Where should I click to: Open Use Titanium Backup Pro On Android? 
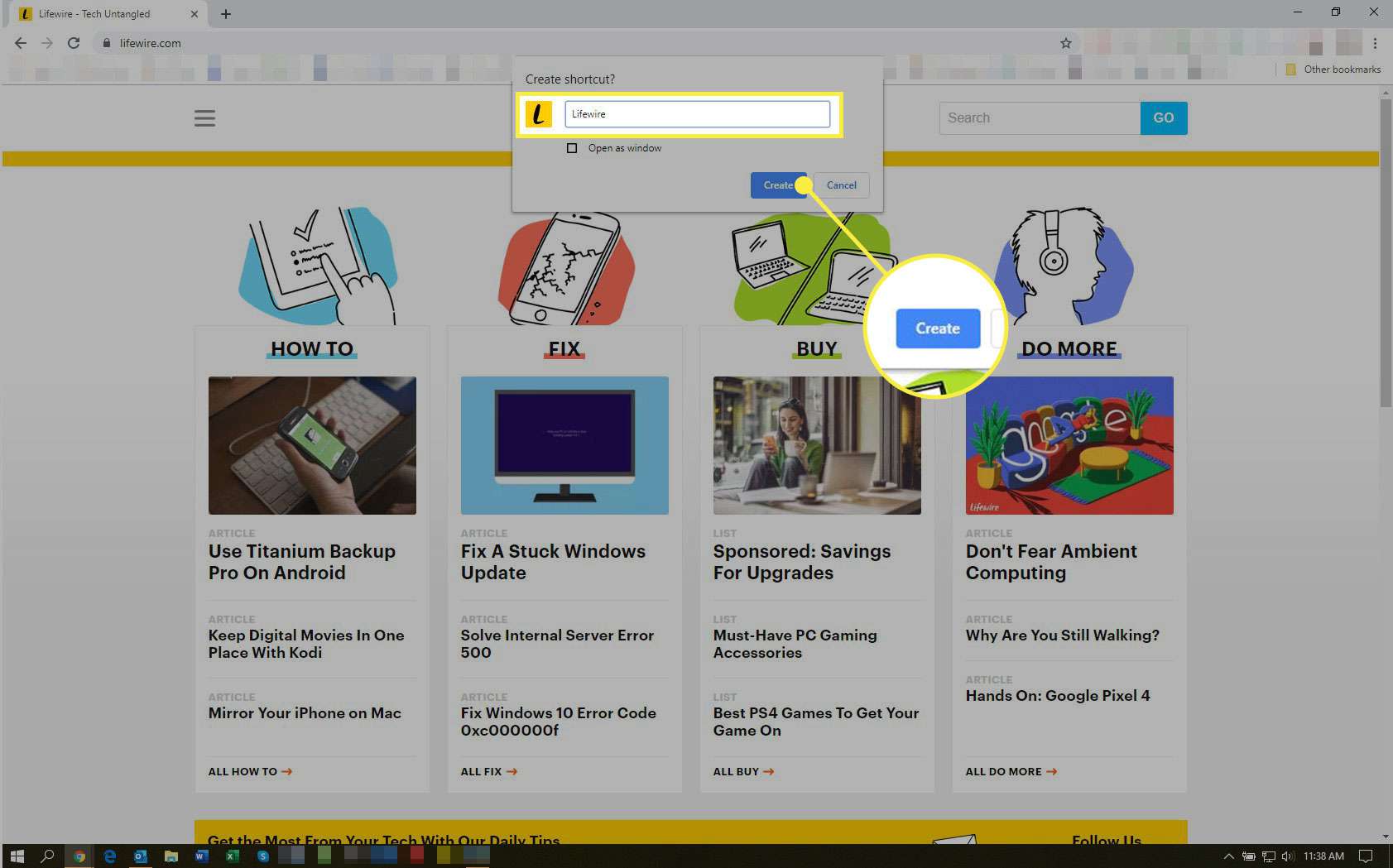coord(302,562)
